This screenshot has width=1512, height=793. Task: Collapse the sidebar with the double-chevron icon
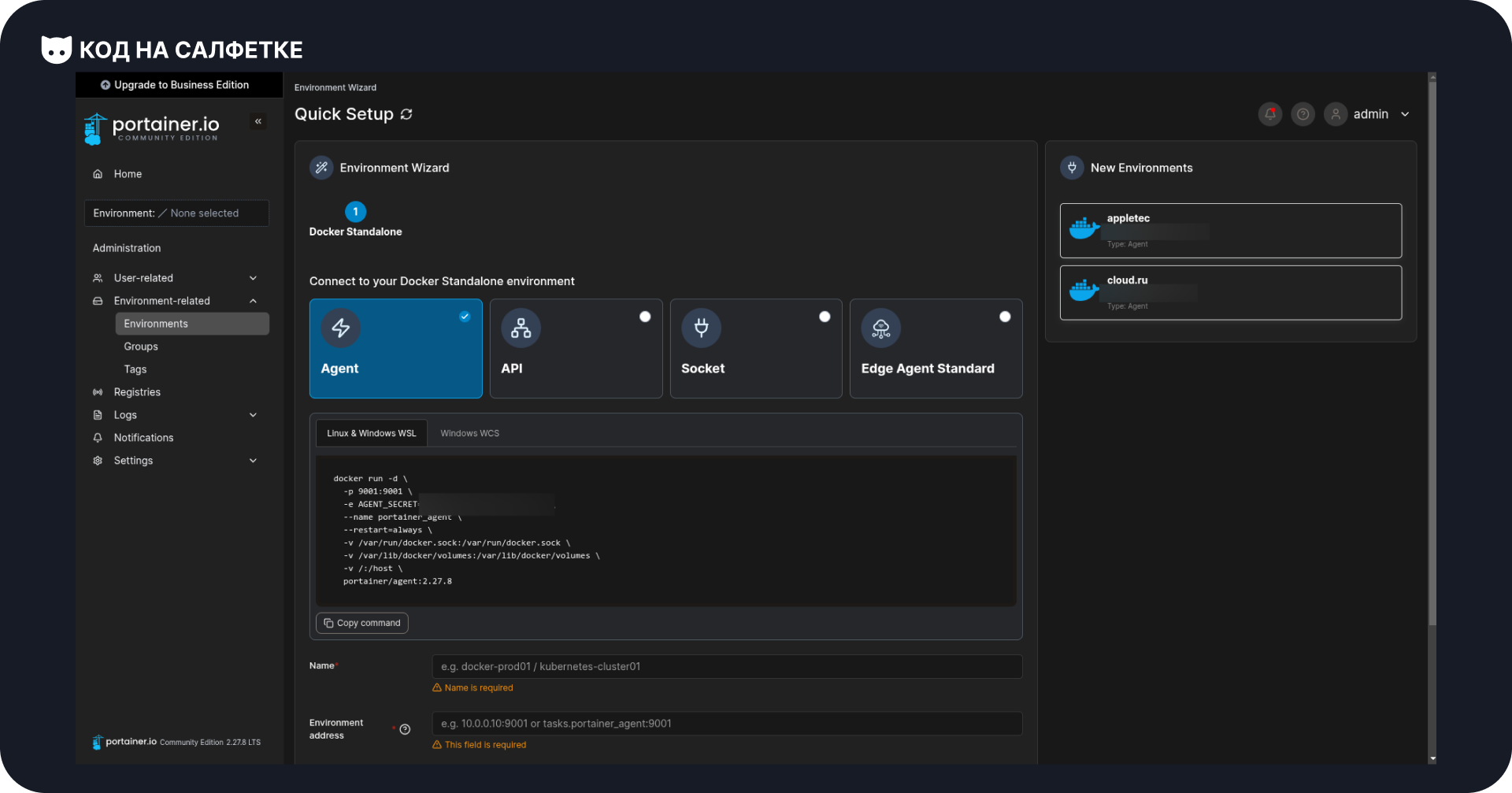258,121
